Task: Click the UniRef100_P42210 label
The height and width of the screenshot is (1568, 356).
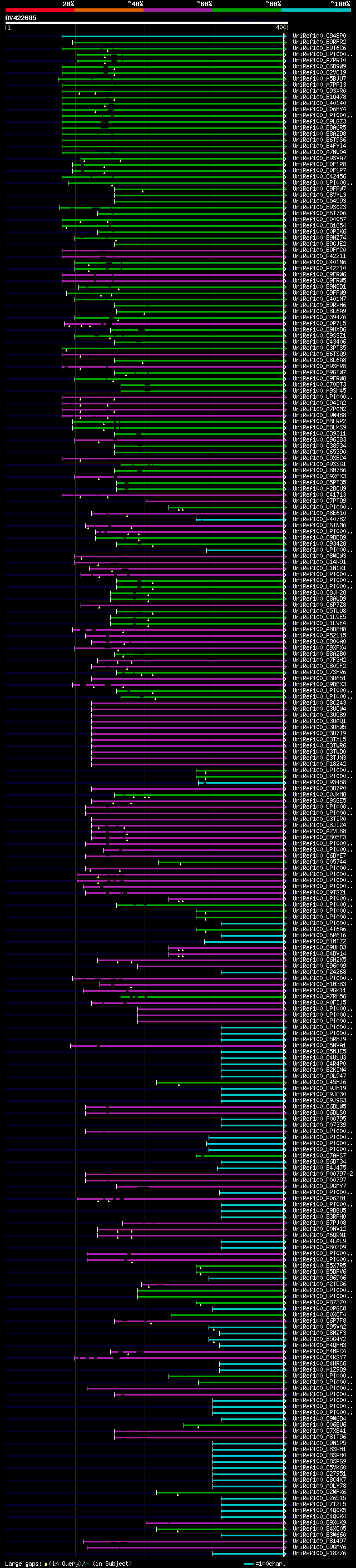Action: click(x=319, y=268)
